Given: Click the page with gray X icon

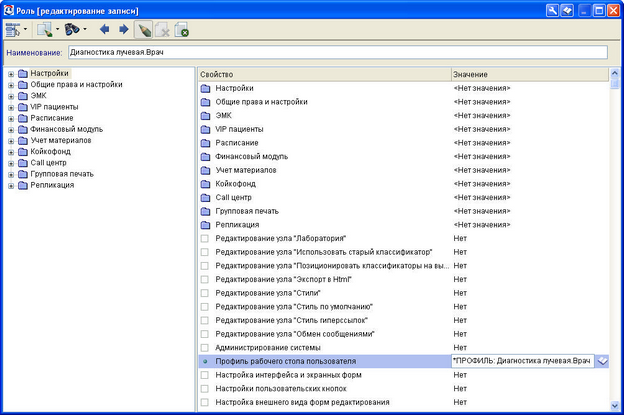Looking at the screenshot, I should click(162, 30).
